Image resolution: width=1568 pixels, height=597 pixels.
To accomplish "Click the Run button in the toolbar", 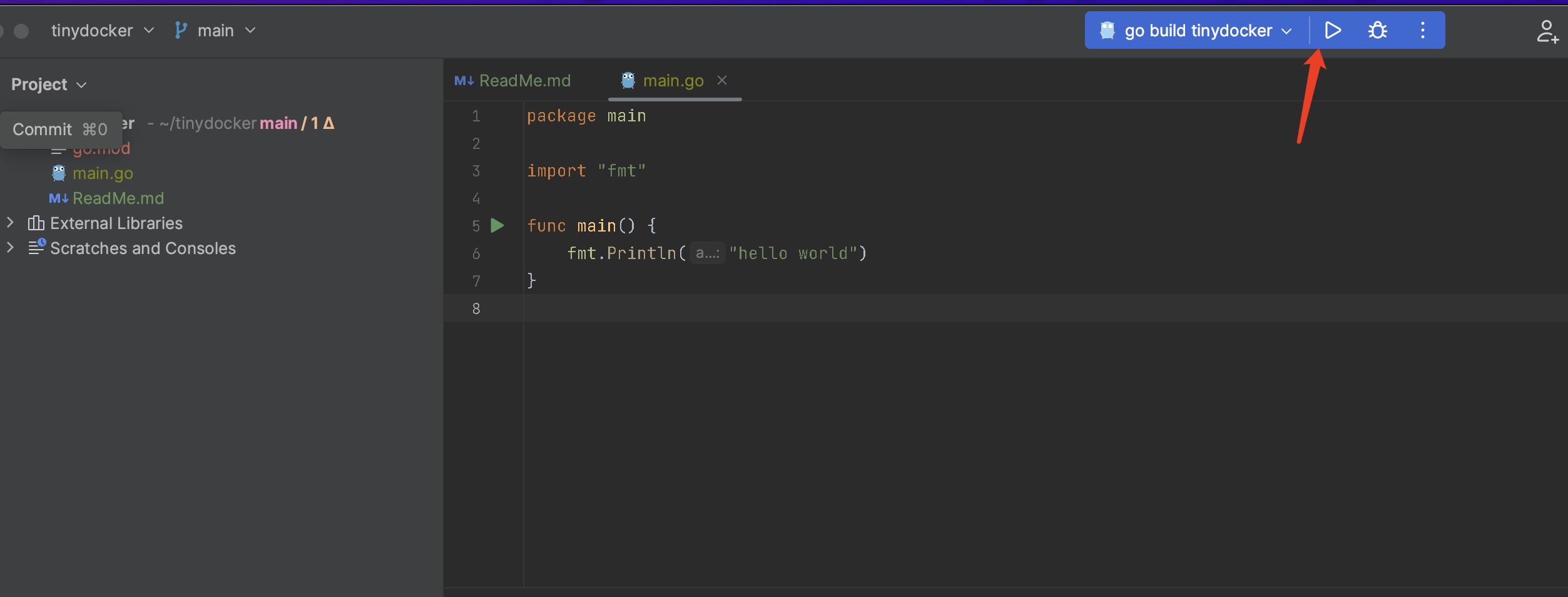I will click(x=1332, y=30).
